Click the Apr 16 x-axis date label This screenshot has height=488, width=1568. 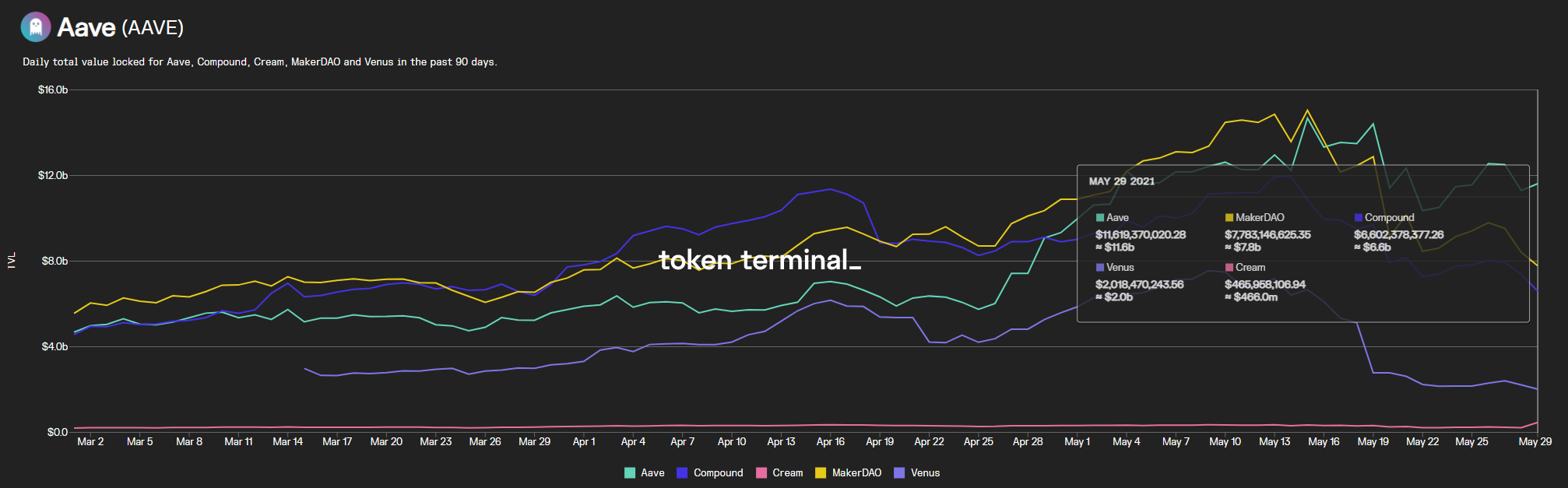pyautogui.click(x=830, y=441)
